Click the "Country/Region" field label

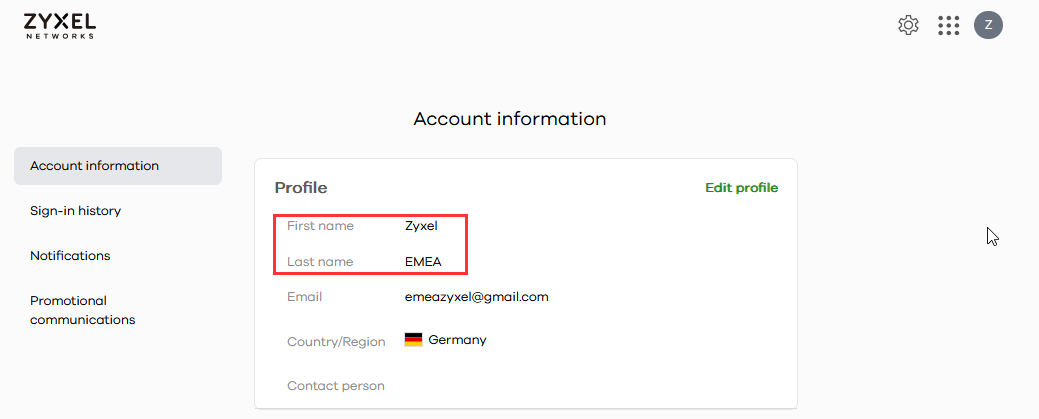(x=336, y=342)
